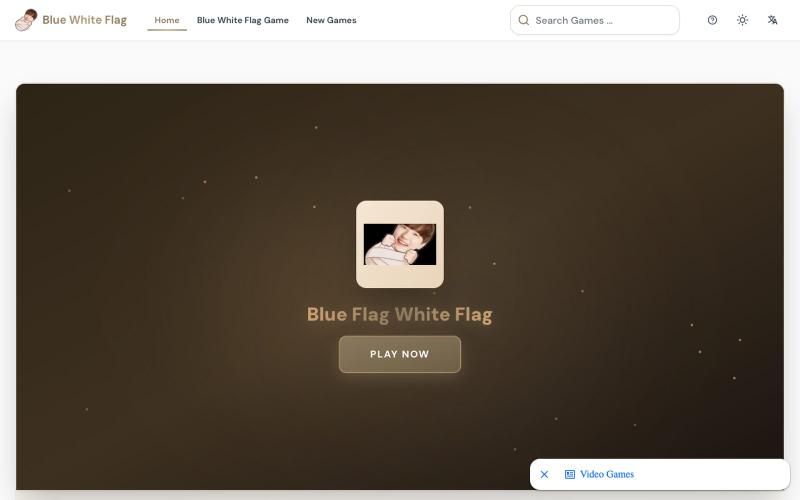Click the white ad bar beside Video Games
800x500 pixels.
714,474
